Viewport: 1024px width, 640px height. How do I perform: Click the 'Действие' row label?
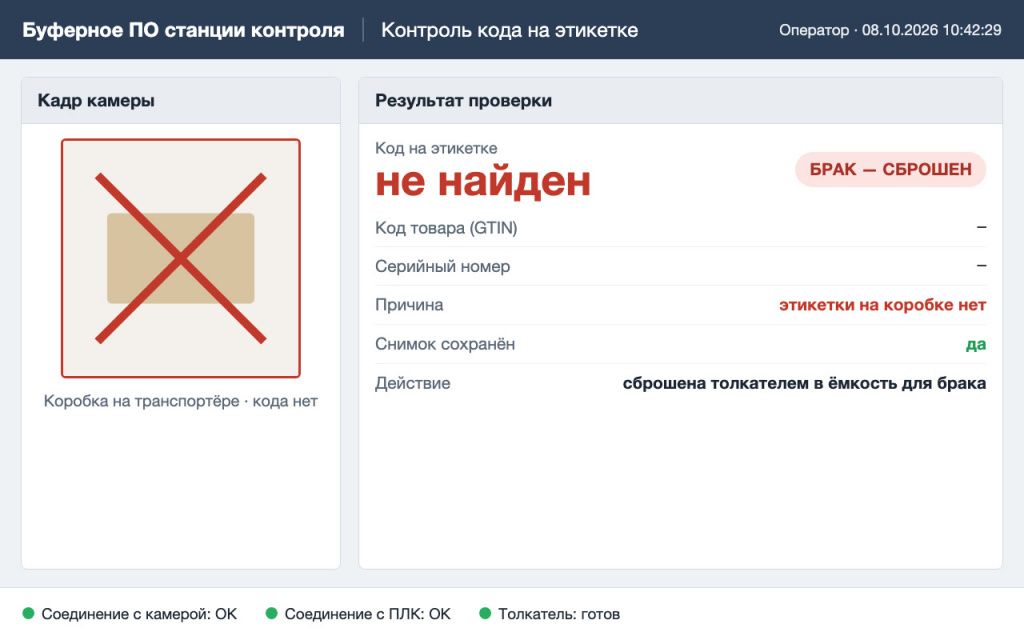(412, 383)
